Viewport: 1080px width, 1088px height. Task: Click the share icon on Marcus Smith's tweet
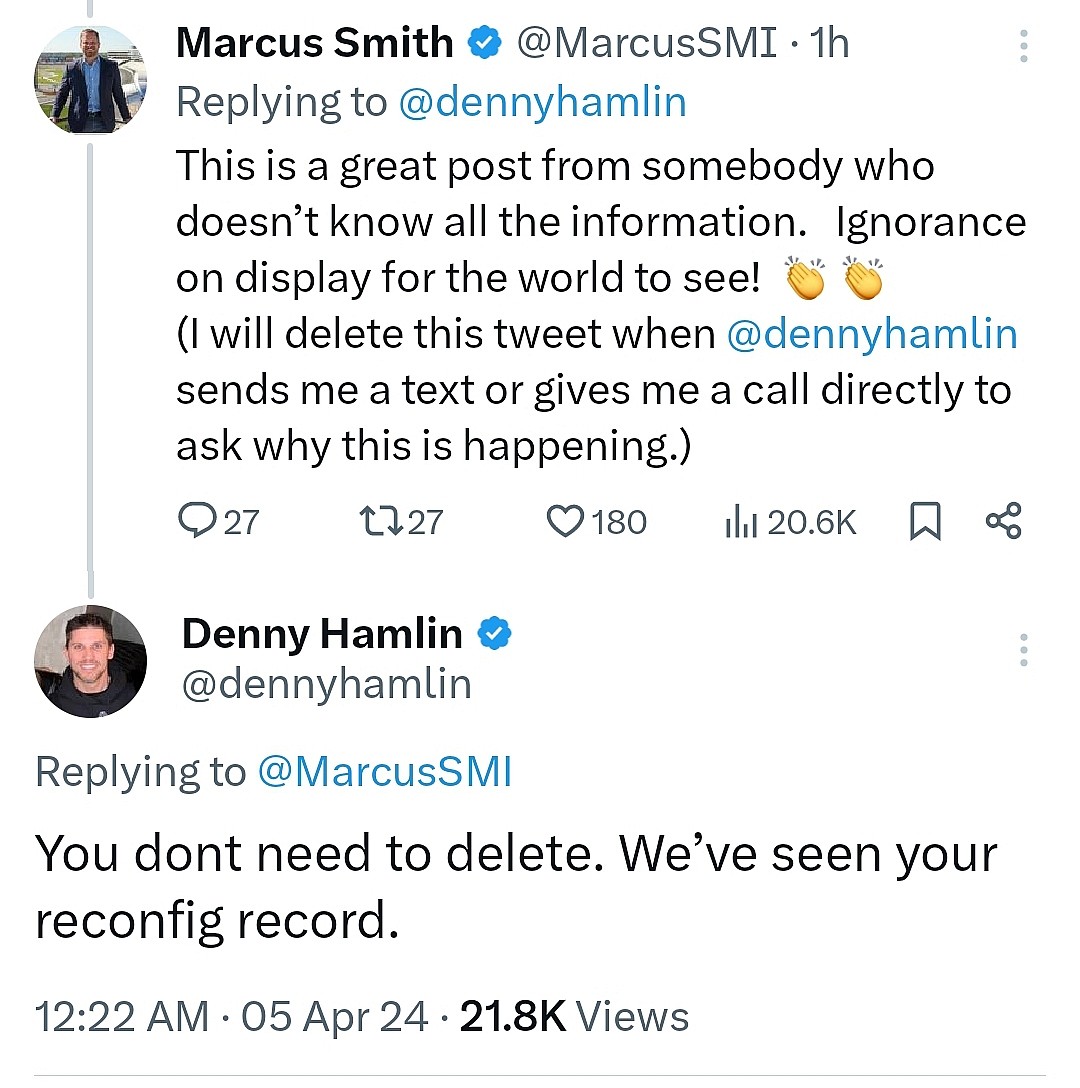[x=1003, y=521]
